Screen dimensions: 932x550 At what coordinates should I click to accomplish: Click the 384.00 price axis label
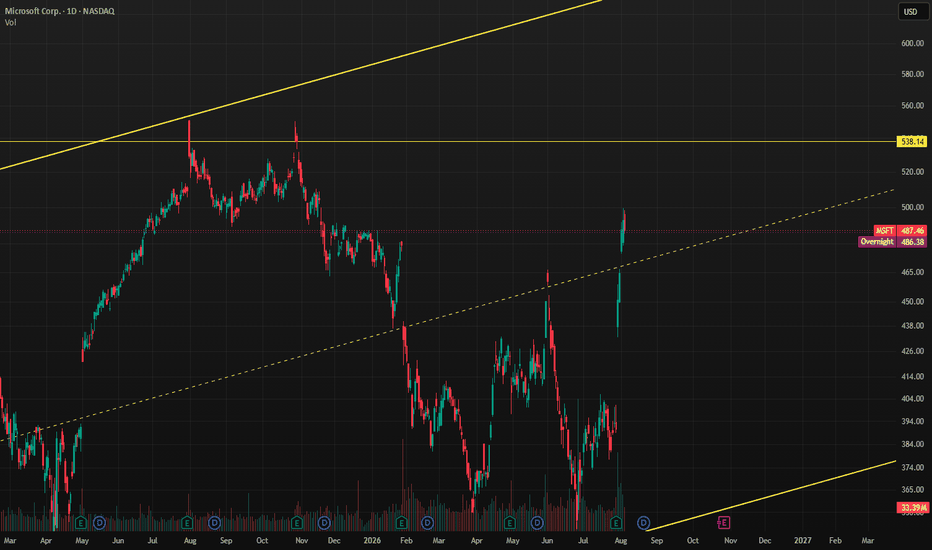[x=912, y=444]
